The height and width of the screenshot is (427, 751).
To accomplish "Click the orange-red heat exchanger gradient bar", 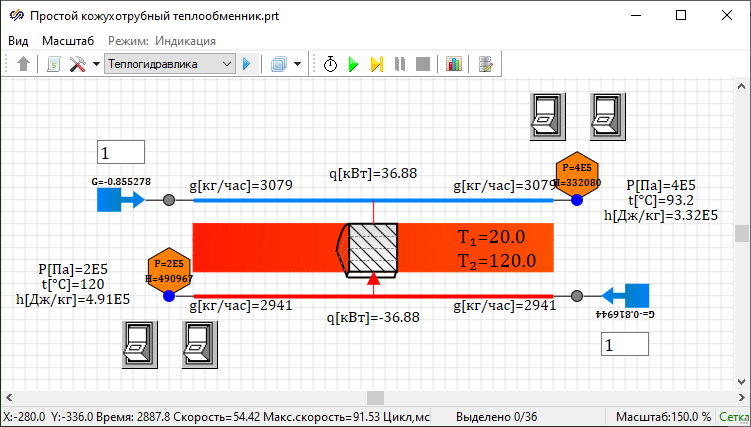I will pos(260,247).
